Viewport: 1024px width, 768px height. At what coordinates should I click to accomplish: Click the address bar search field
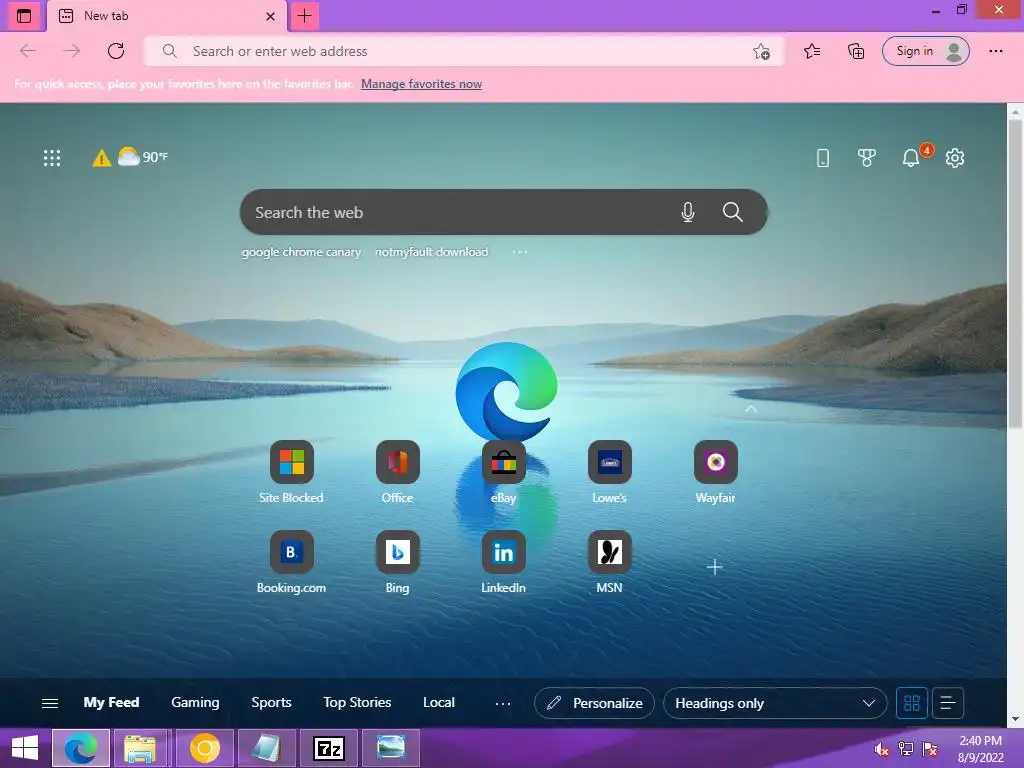pos(464,51)
